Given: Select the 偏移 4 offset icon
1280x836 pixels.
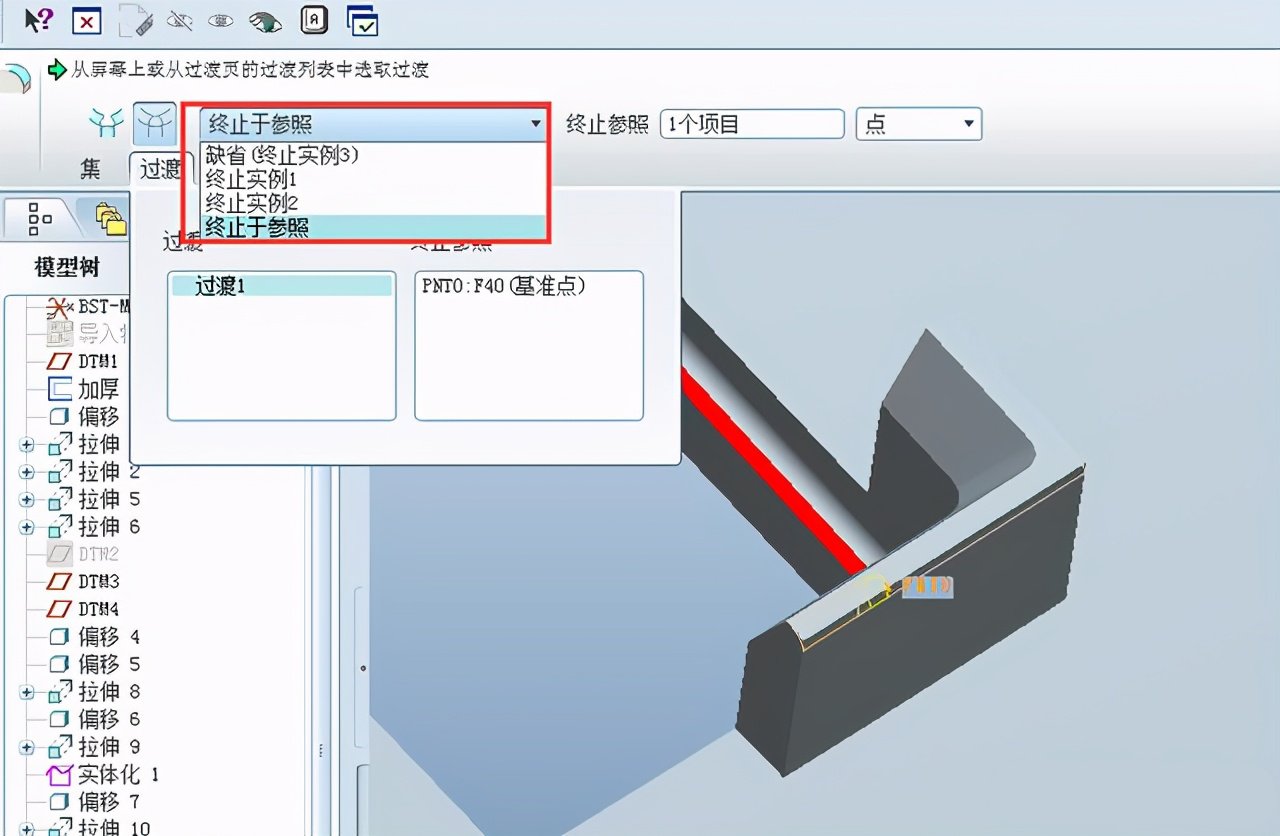Looking at the screenshot, I should pos(60,637).
